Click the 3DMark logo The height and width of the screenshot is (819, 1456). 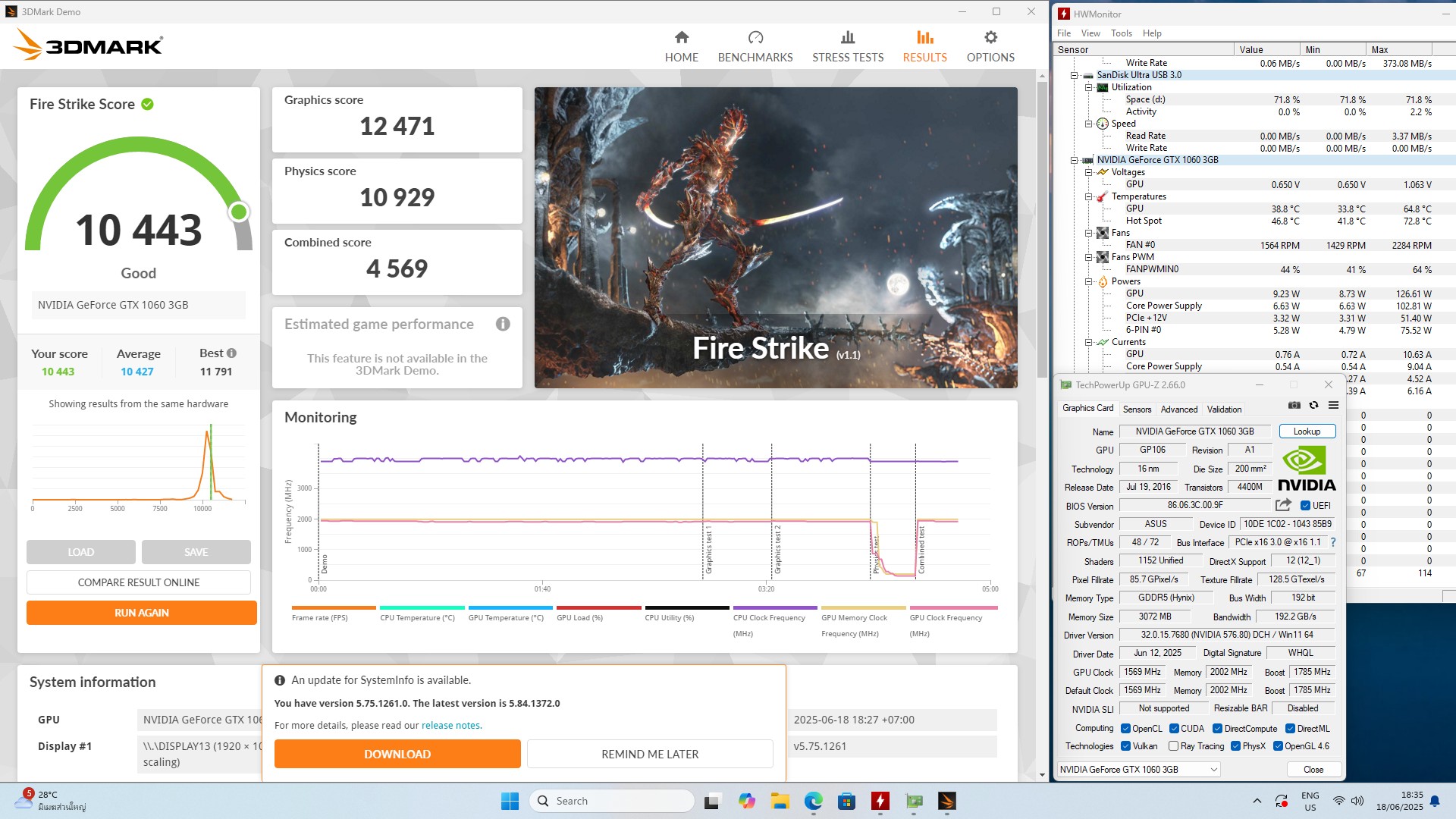pos(88,45)
